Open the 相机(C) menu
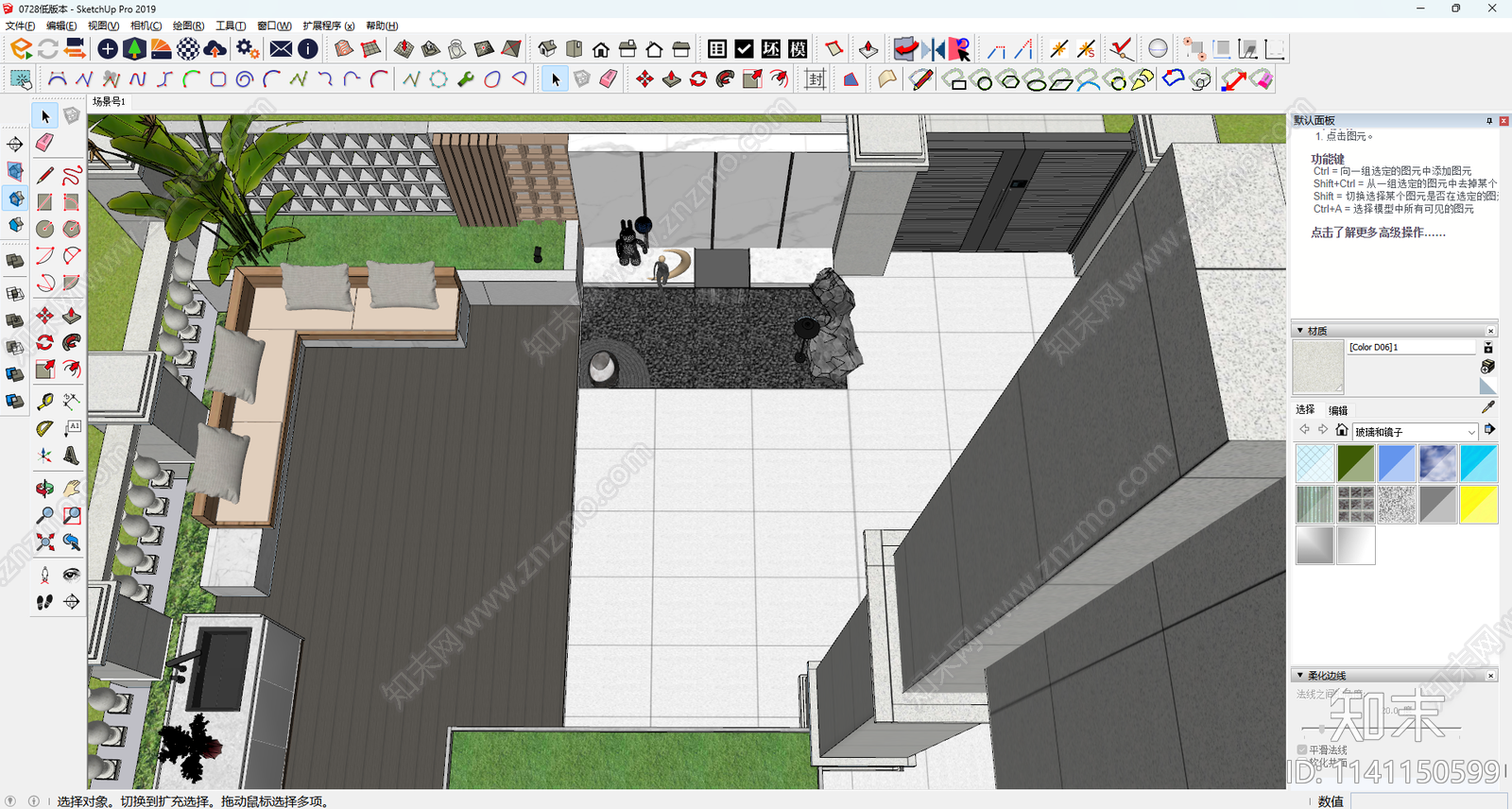Screen dimensions: 1512x809 146,26
